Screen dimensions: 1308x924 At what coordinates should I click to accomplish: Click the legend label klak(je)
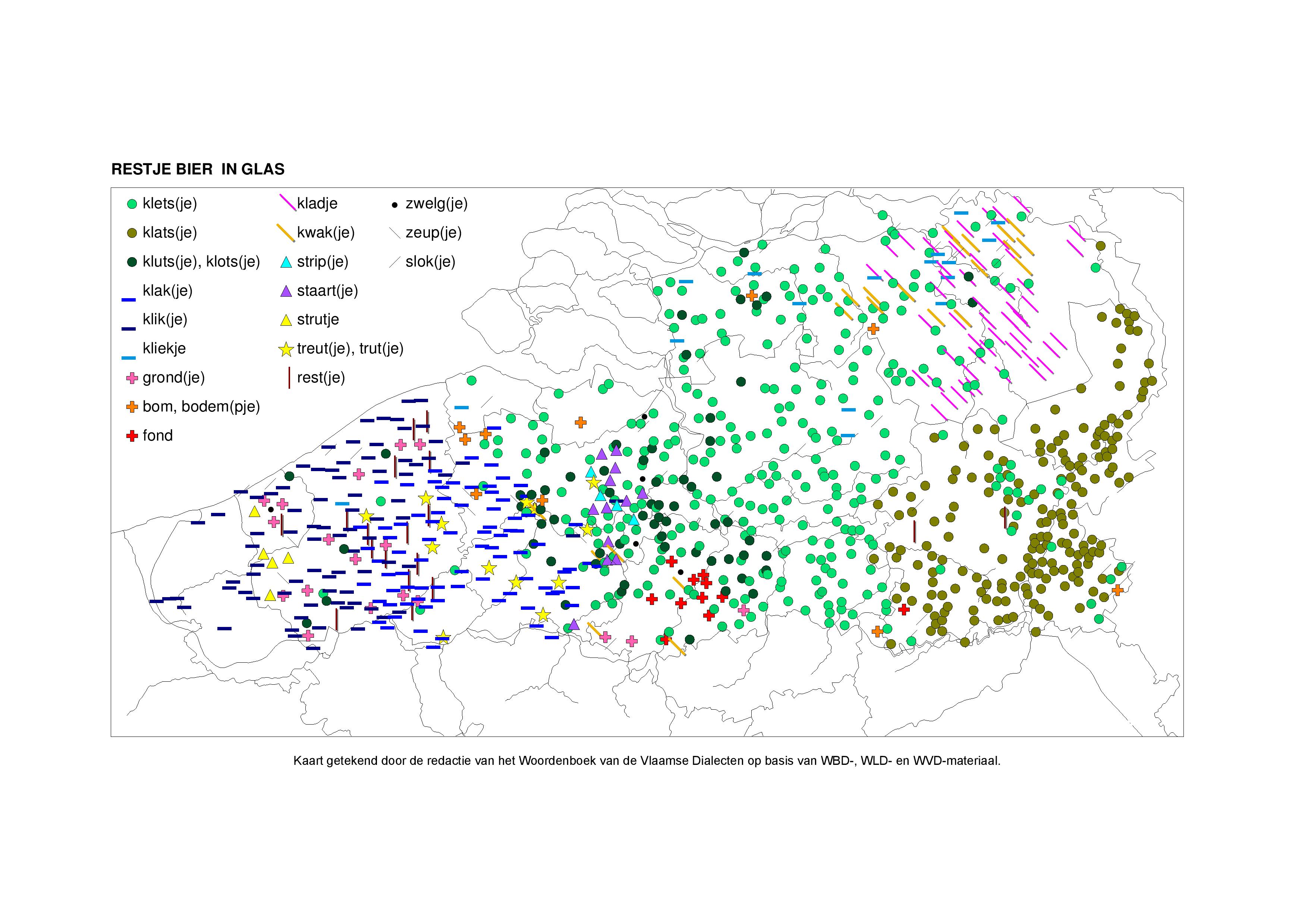pos(167,291)
